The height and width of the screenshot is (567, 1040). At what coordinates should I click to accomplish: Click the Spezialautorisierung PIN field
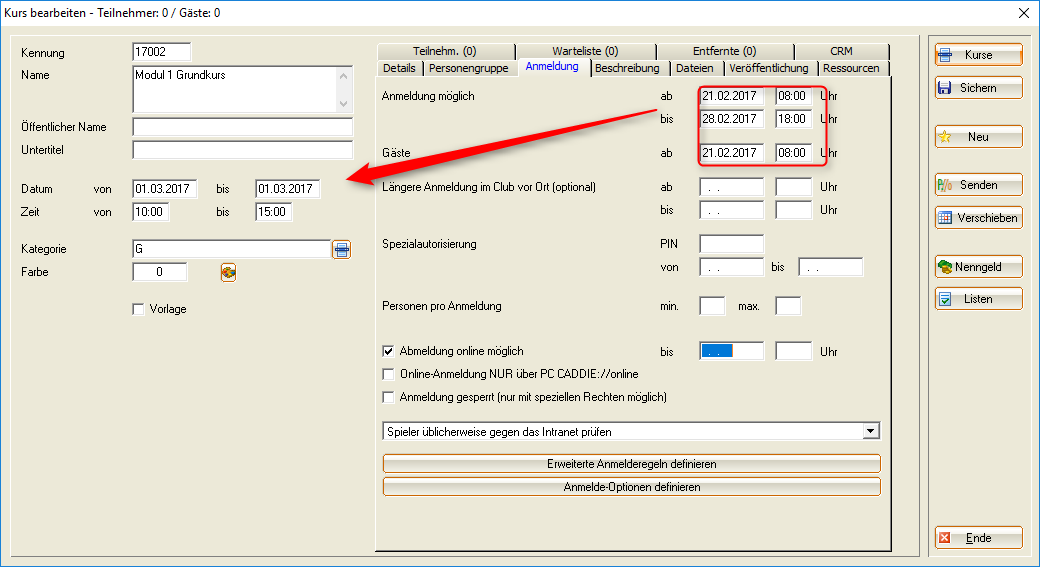pyautogui.click(x=731, y=244)
